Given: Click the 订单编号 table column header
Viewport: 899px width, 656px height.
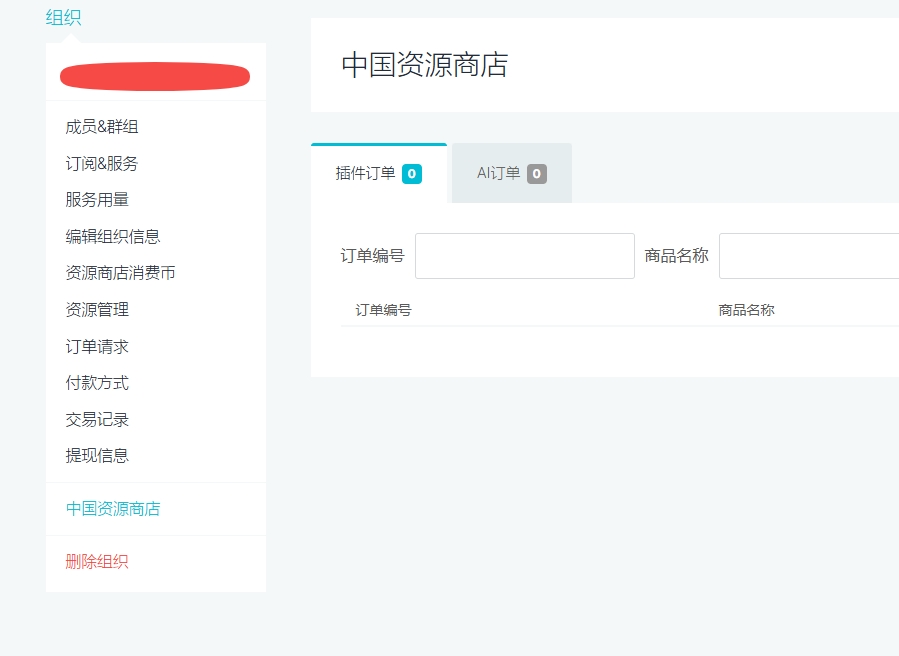Looking at the screenshot, I should [384, 310].
